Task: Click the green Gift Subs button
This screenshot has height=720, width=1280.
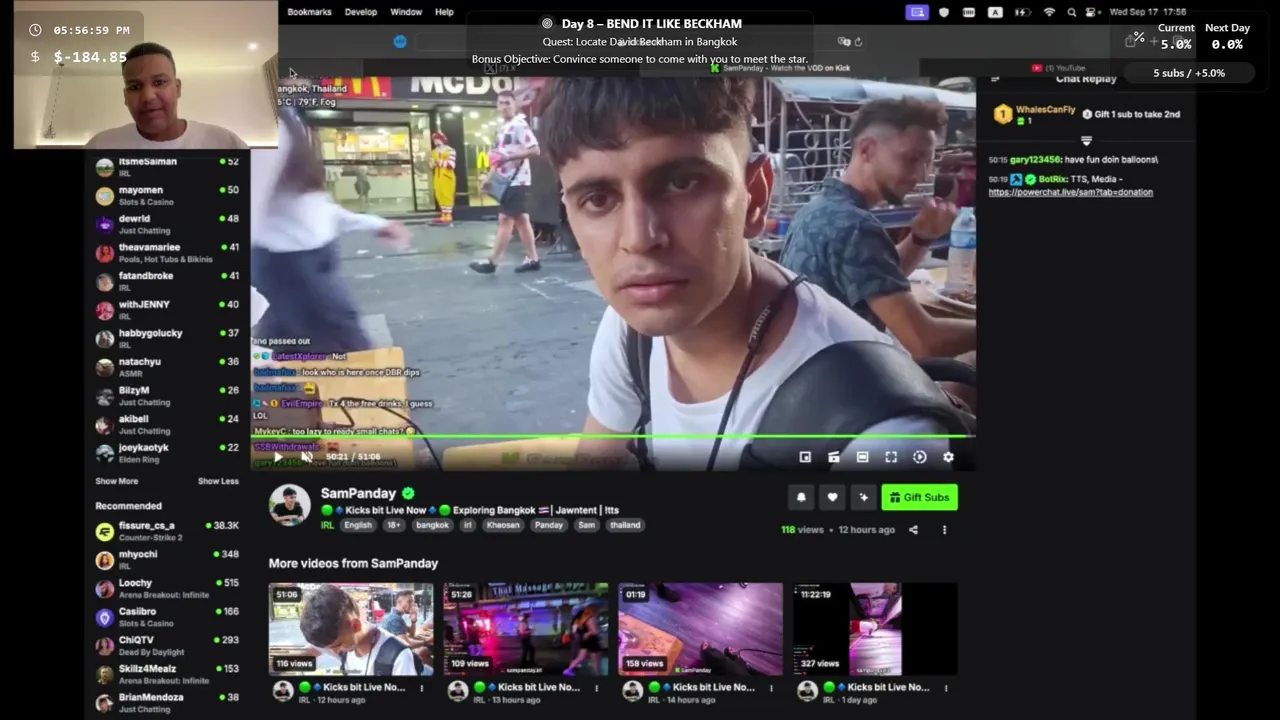Action: (x=919, y=497)
